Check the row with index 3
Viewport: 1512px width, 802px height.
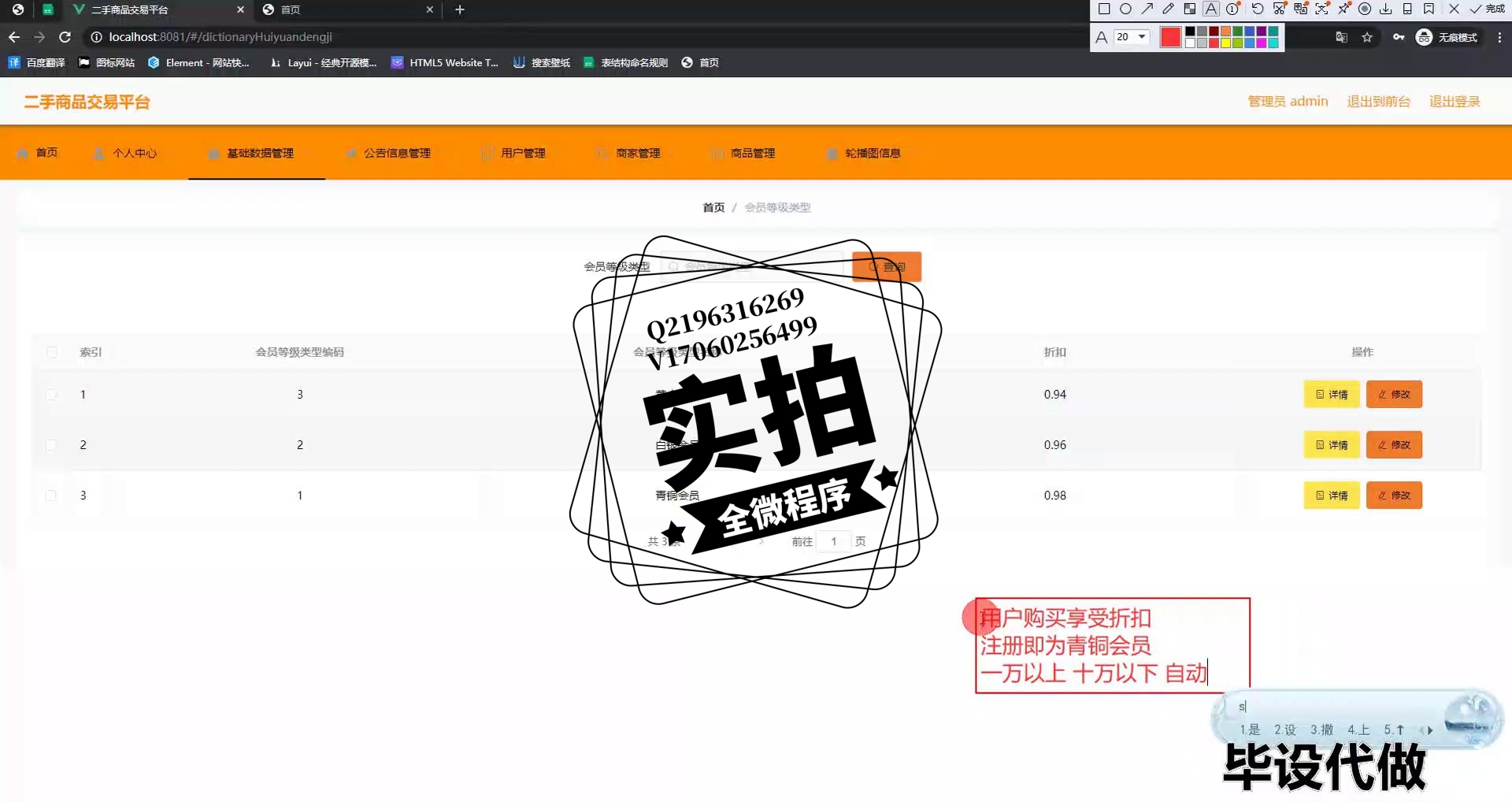50,496
